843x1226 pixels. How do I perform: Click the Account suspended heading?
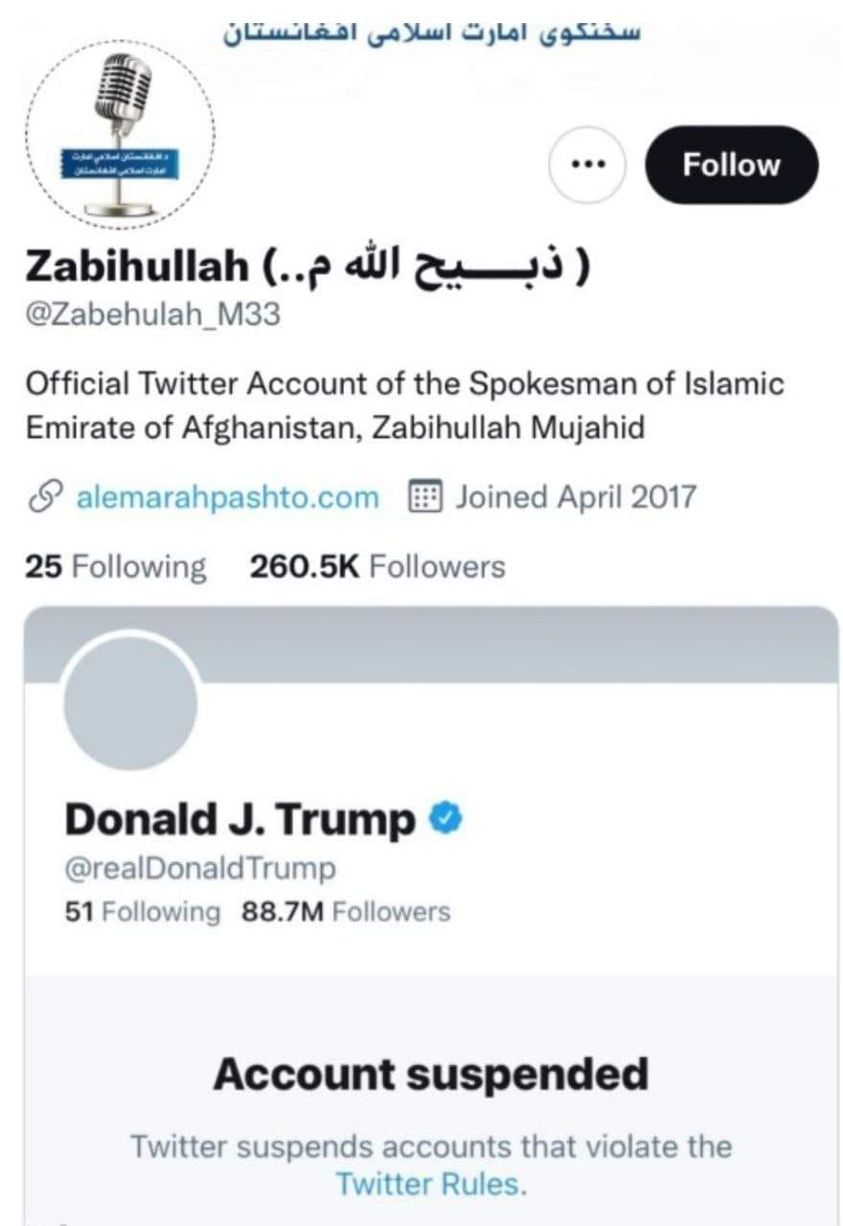click(431, 1075)
